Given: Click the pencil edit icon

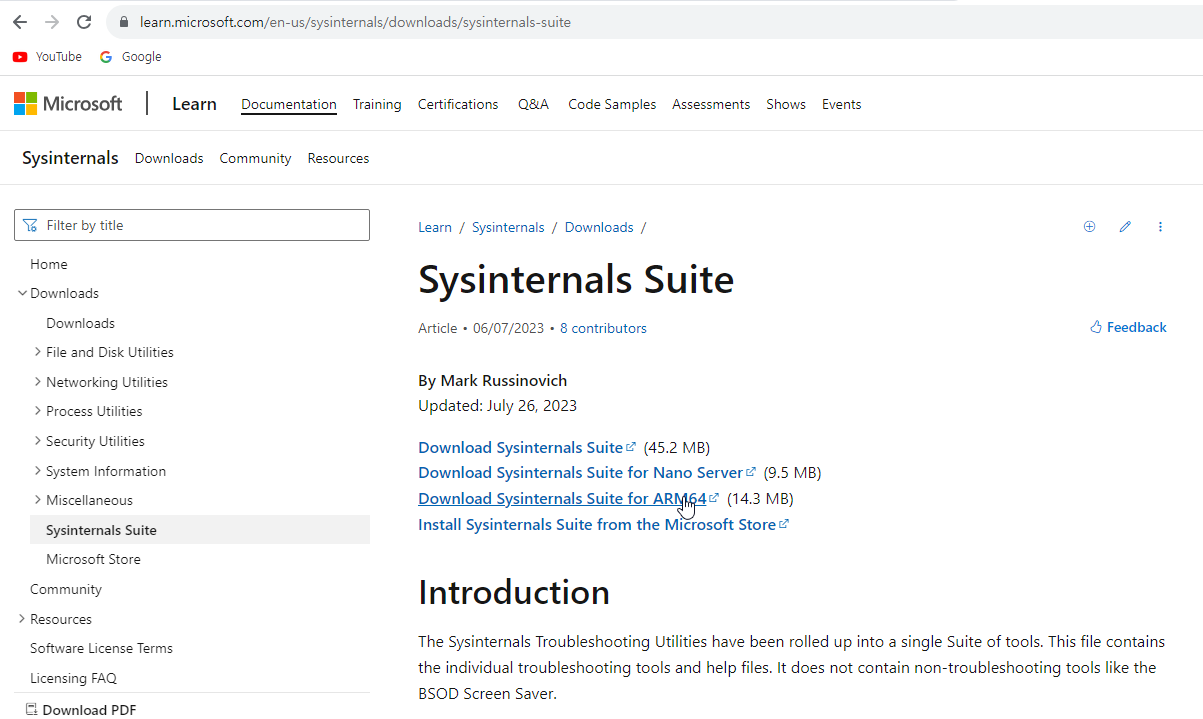Looking at the screenshot, I should coord(1125,227).
